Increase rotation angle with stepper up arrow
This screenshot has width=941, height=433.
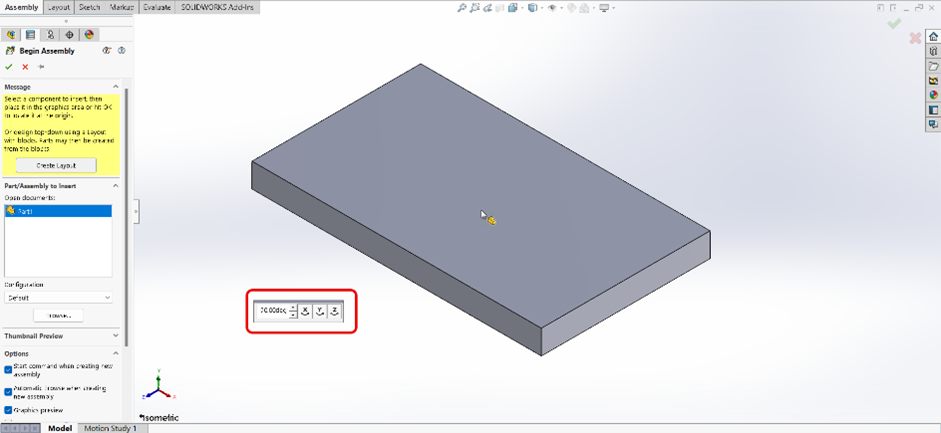(293, 307)
